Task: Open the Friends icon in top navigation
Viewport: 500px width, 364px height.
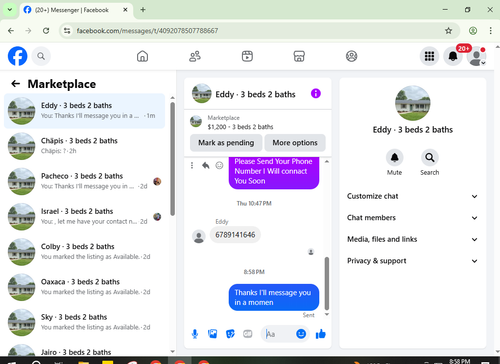Action: 195,56
